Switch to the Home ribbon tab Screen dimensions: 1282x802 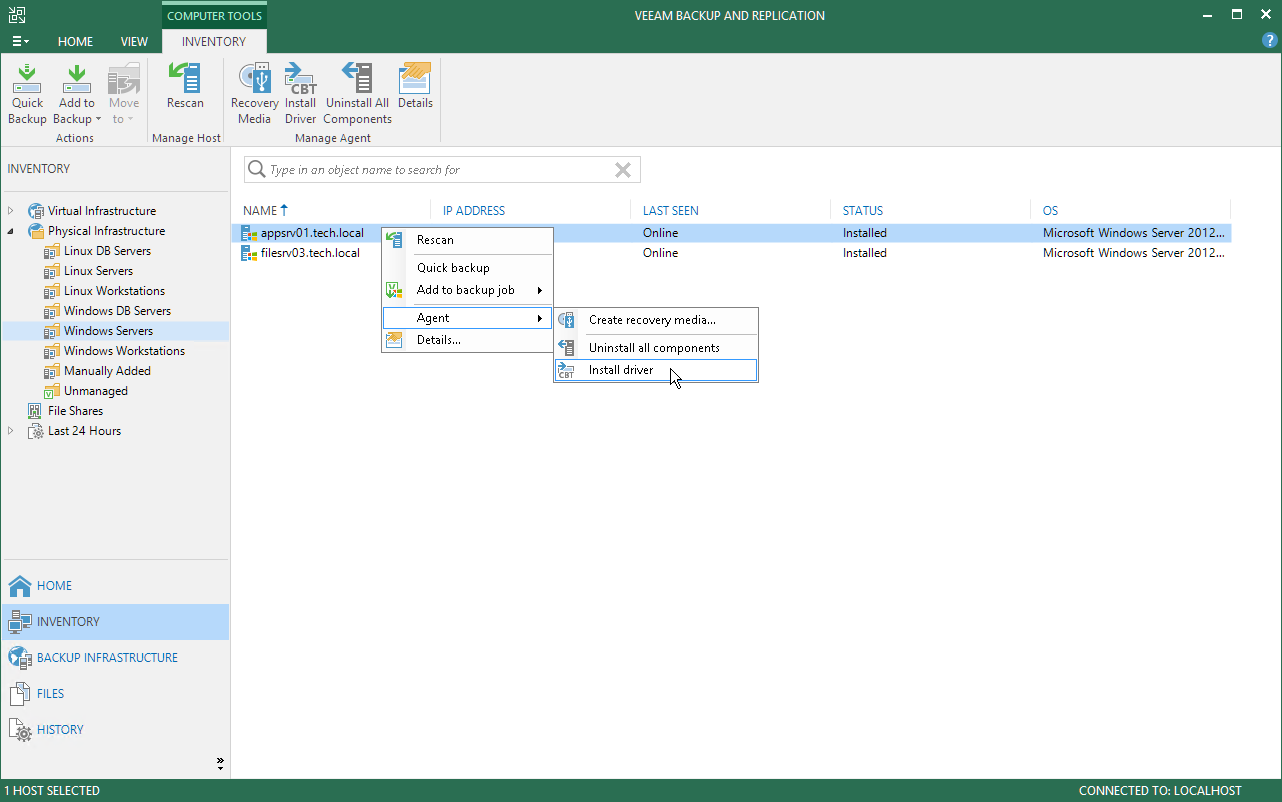(x=75, y=42)
